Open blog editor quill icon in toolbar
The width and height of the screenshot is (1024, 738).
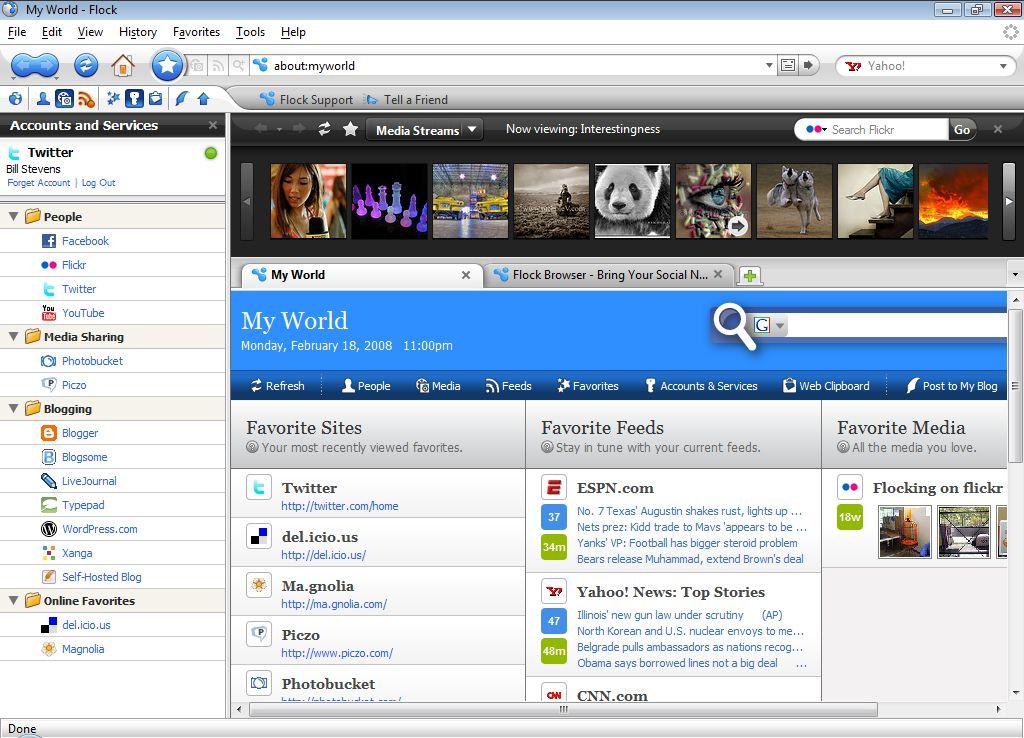[x=182, y=99]
